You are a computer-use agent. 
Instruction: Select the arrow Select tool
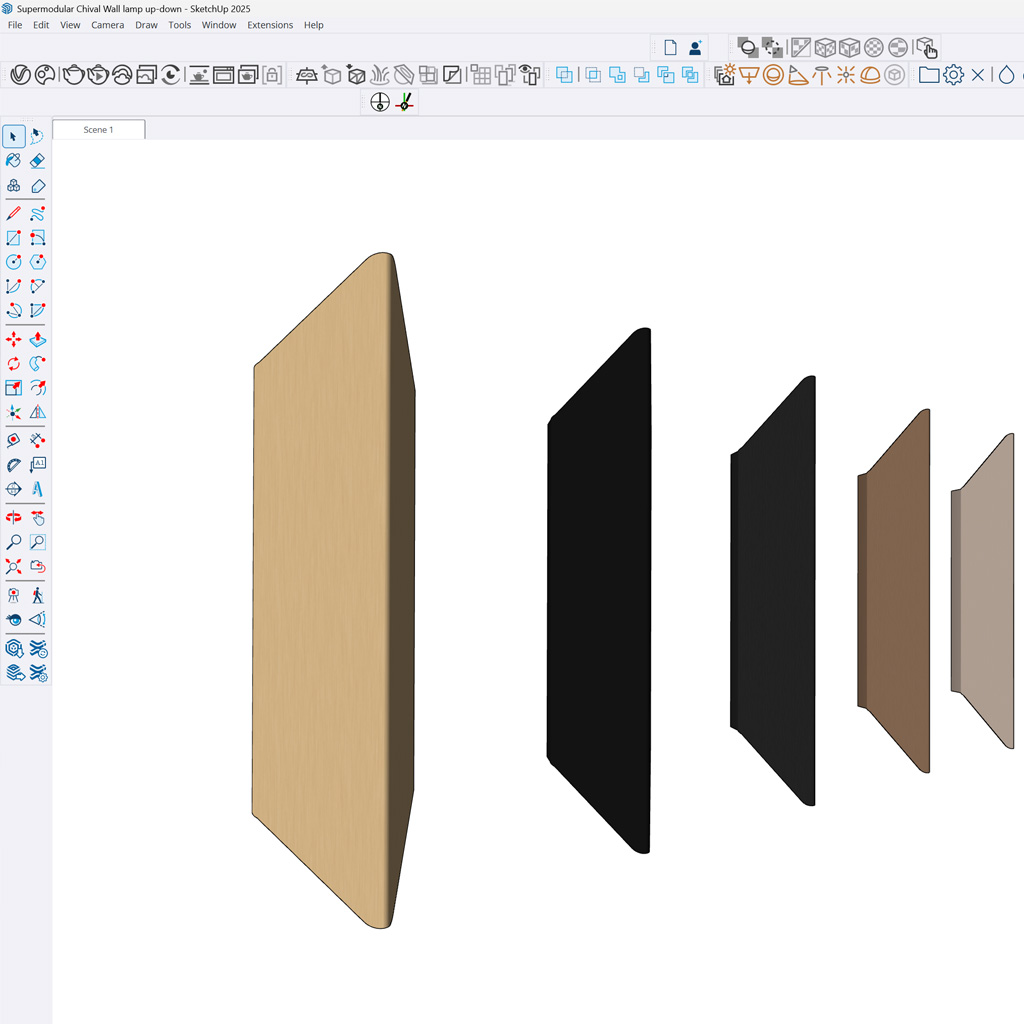[x=14, y=136]
